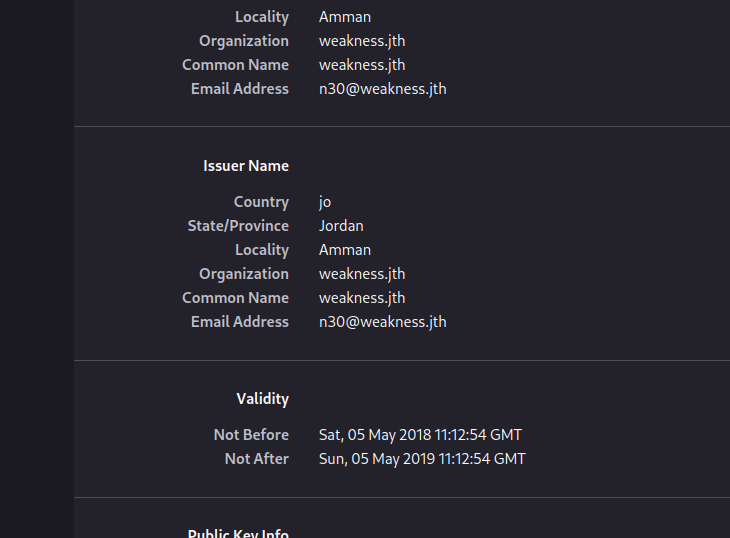730x538 pixels.
Task: Click the email address value under Issuer Name
Action: point(382,322)
